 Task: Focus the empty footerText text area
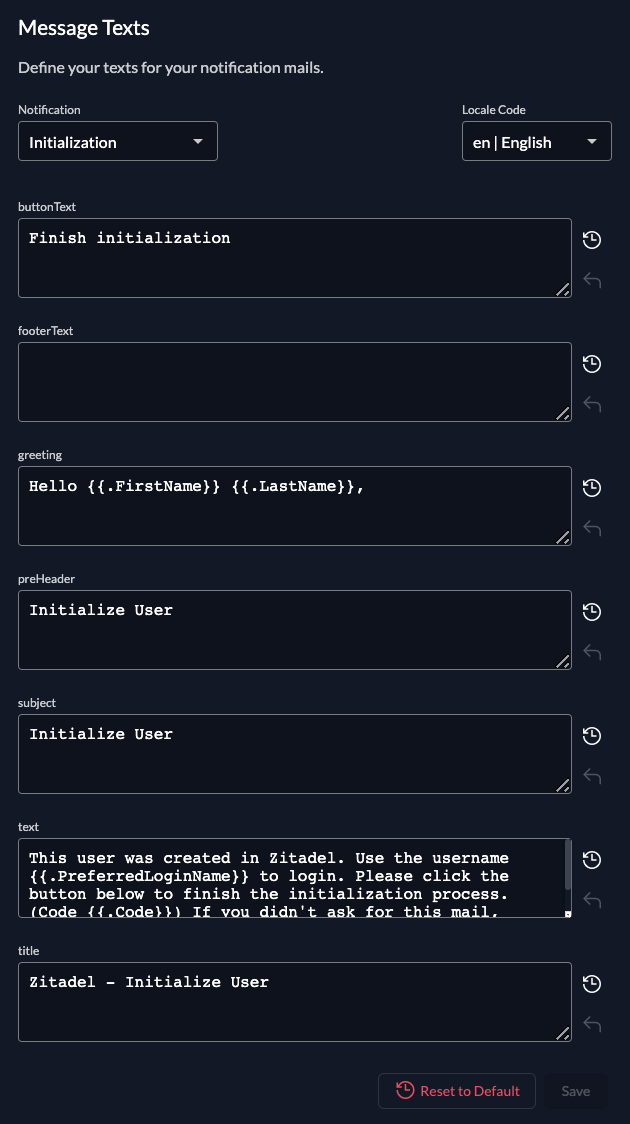pyautogui.click(x=295, y=382)
